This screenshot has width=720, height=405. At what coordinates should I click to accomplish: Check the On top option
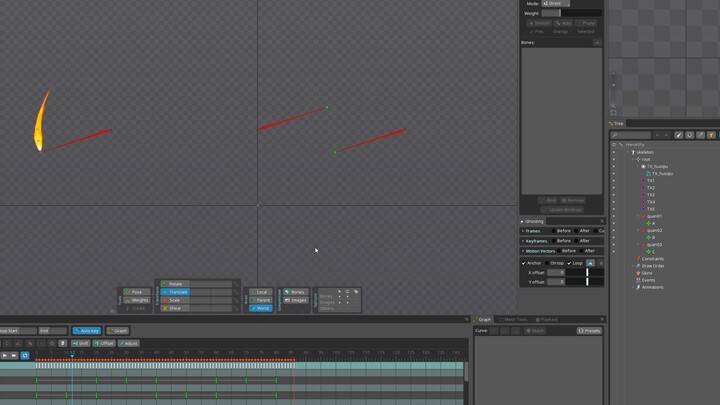click(x=546, y=263)
